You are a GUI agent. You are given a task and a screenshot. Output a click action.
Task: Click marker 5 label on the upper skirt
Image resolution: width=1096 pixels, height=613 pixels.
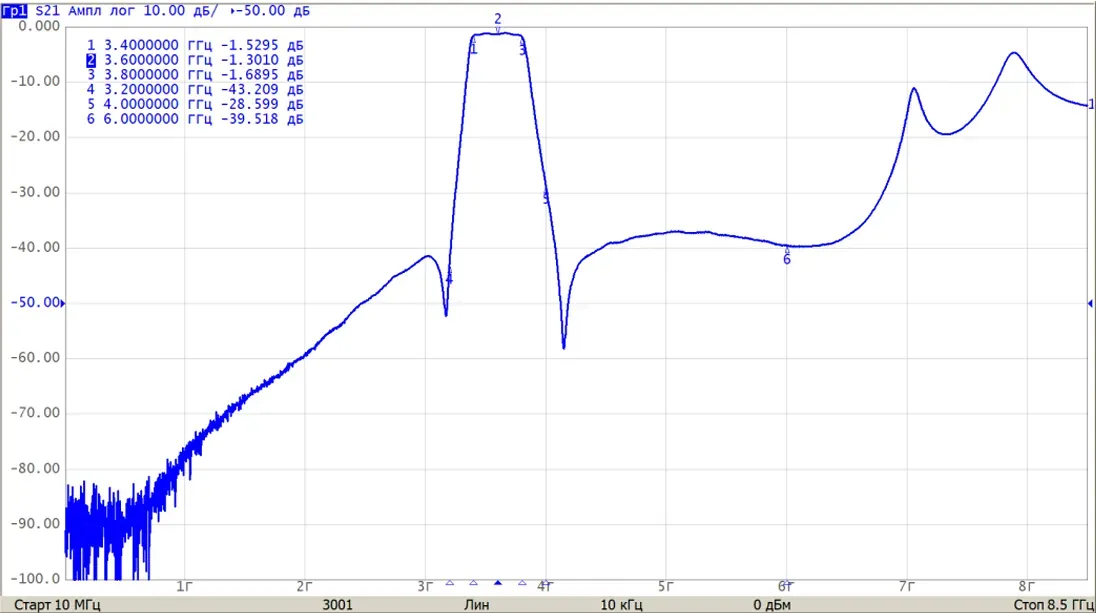[x=546, y=199]
